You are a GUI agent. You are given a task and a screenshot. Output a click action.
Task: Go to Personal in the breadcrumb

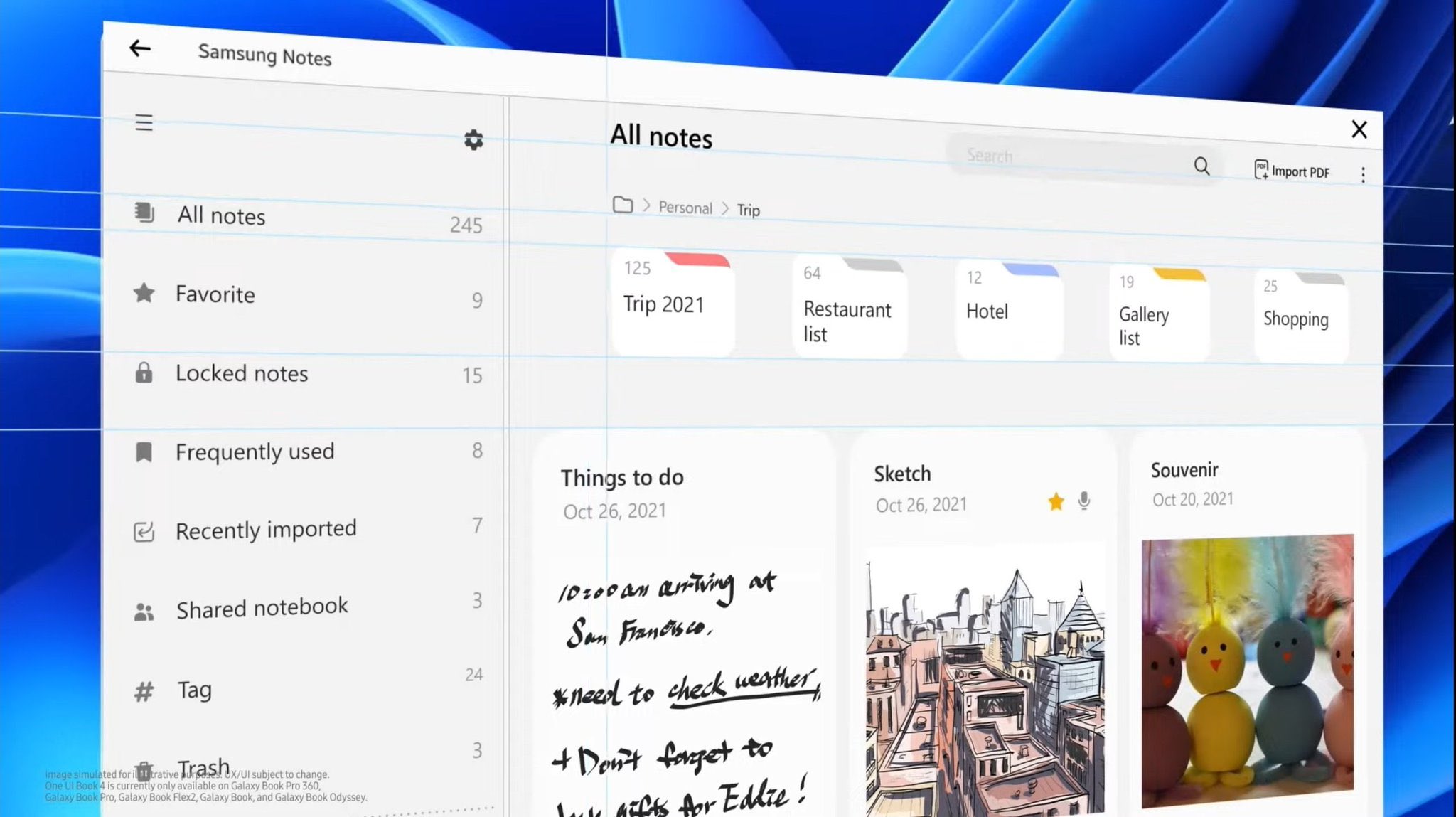(685, 208)
